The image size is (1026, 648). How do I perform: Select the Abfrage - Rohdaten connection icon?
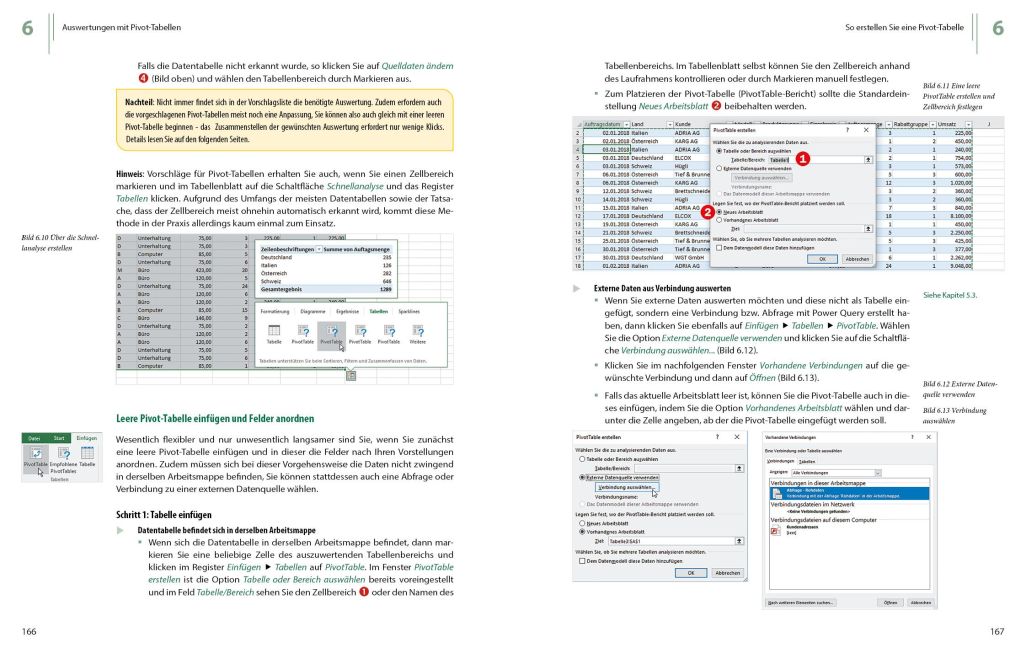coord(776,494)
